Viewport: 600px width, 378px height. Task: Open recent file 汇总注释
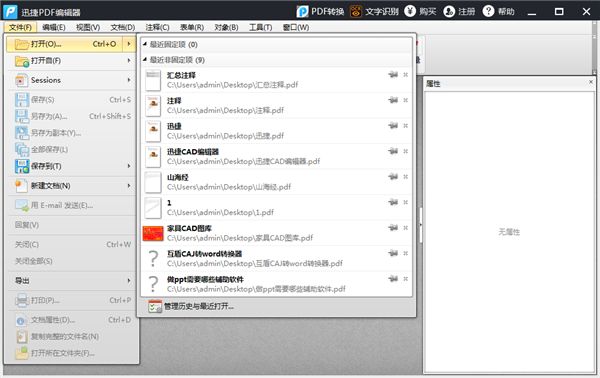(x=277, y=80)
